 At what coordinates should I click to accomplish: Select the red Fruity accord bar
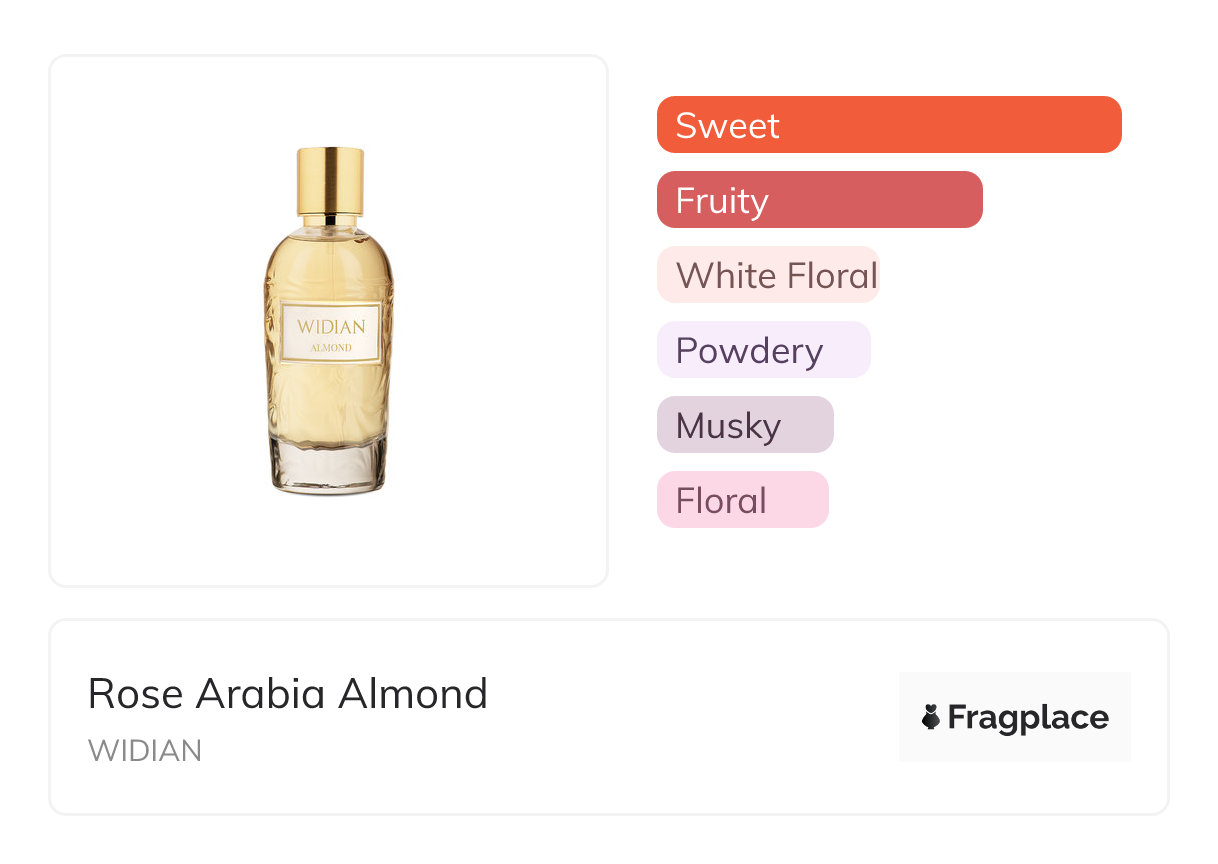point(819,200)
